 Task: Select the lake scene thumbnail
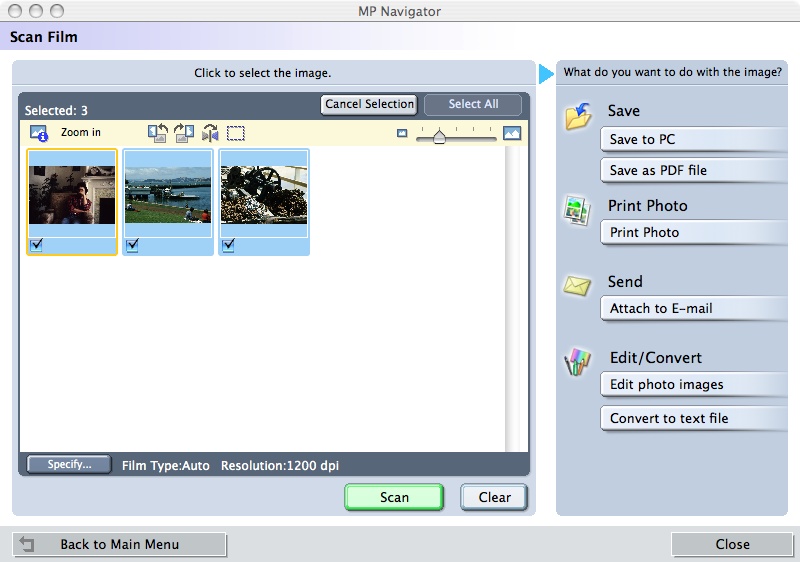click(x=168, y=195)
